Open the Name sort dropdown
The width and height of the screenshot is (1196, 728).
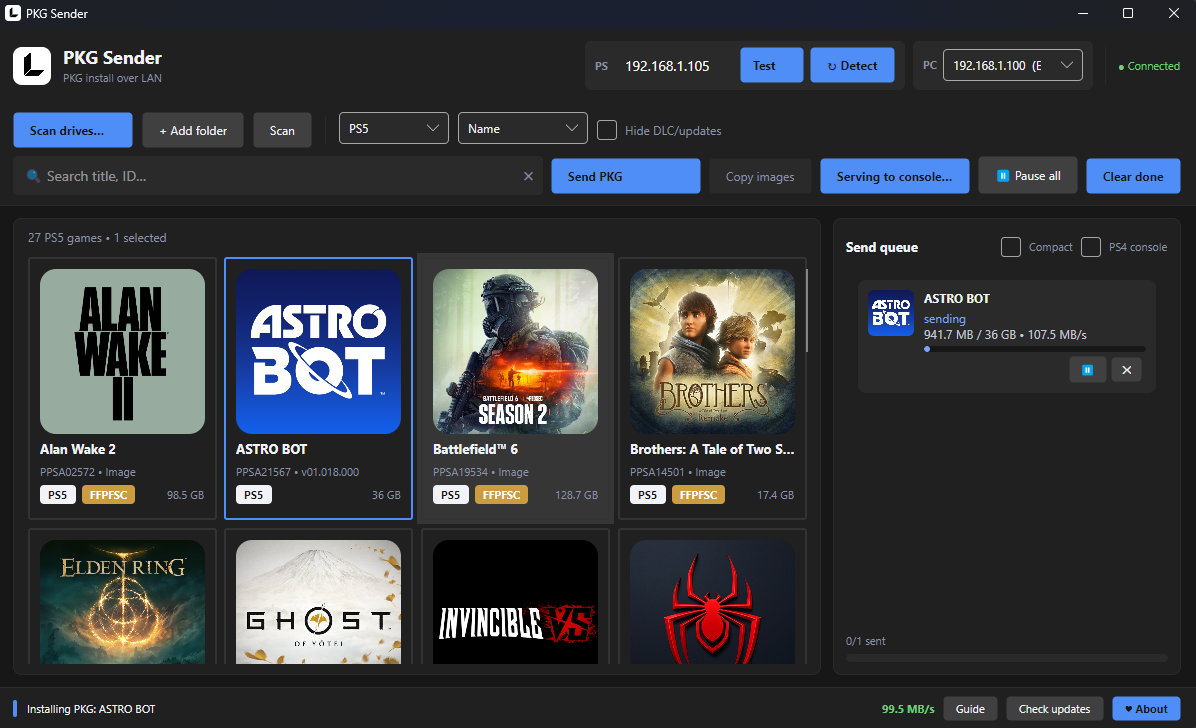point(522,128)
